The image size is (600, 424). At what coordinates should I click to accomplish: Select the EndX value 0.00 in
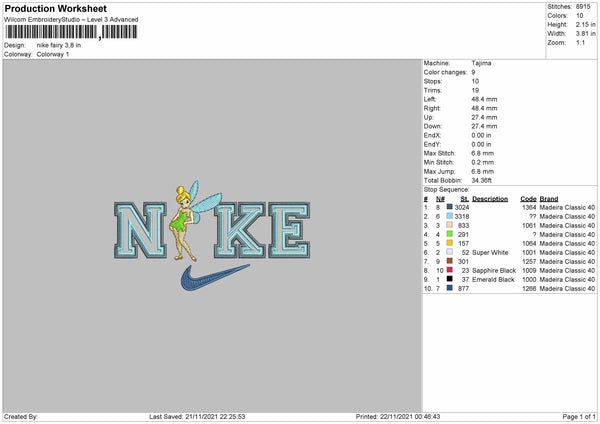(x=481, y=135)
